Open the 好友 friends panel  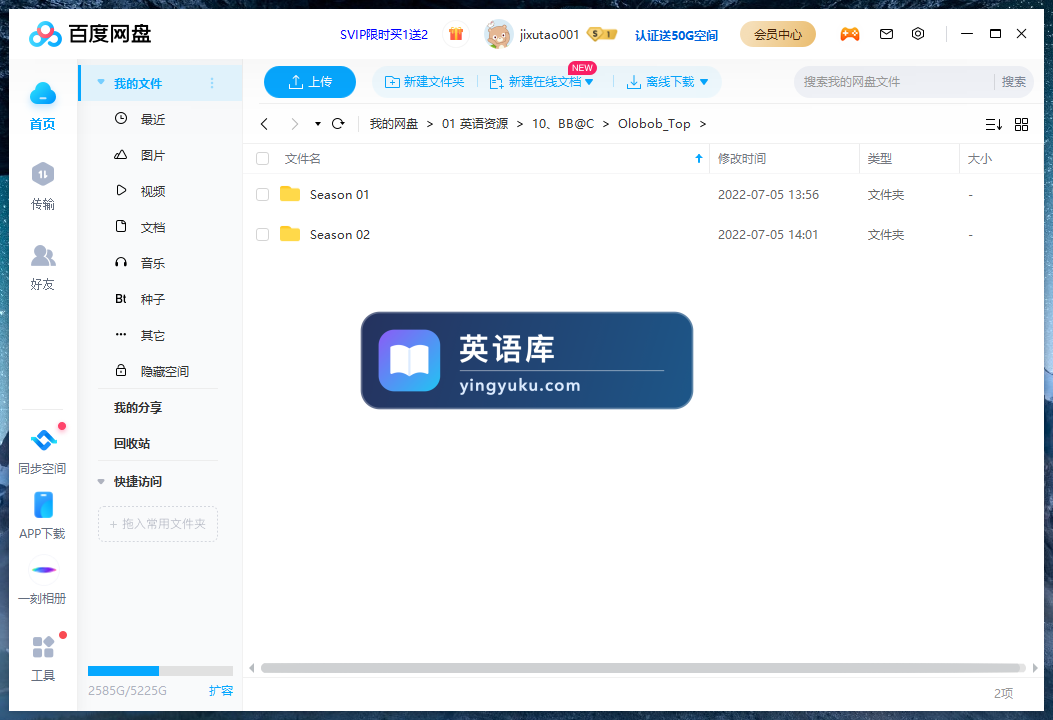(x=42, y=256)
